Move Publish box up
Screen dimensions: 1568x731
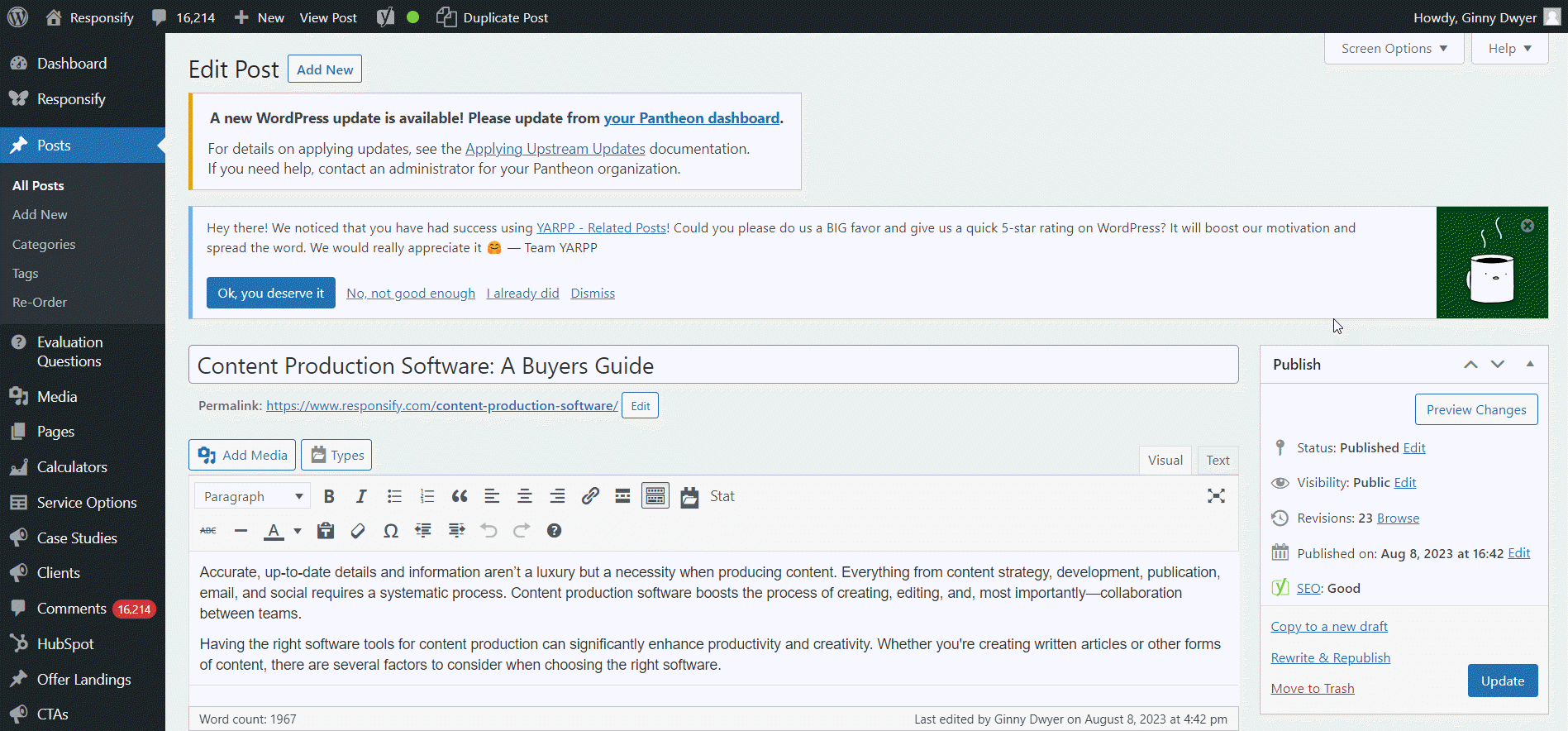(x=1470, y=365)
